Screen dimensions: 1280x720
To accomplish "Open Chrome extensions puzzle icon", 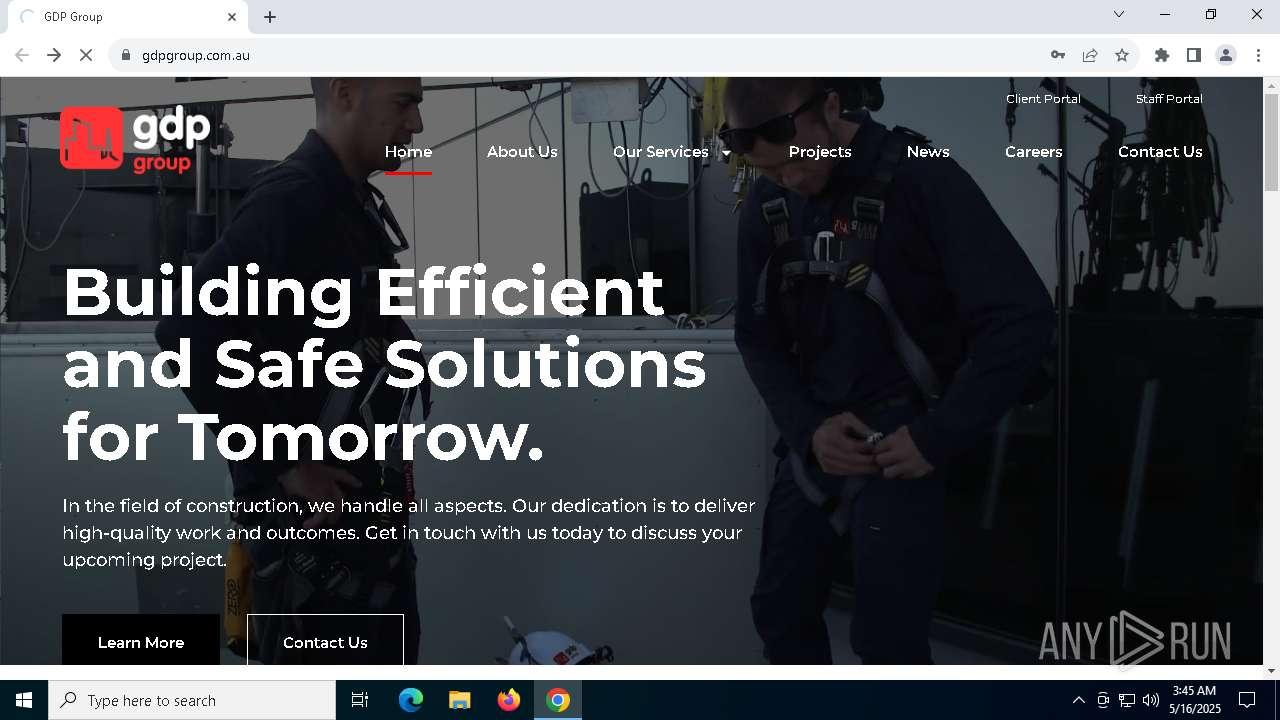I will pos(1162,55).
